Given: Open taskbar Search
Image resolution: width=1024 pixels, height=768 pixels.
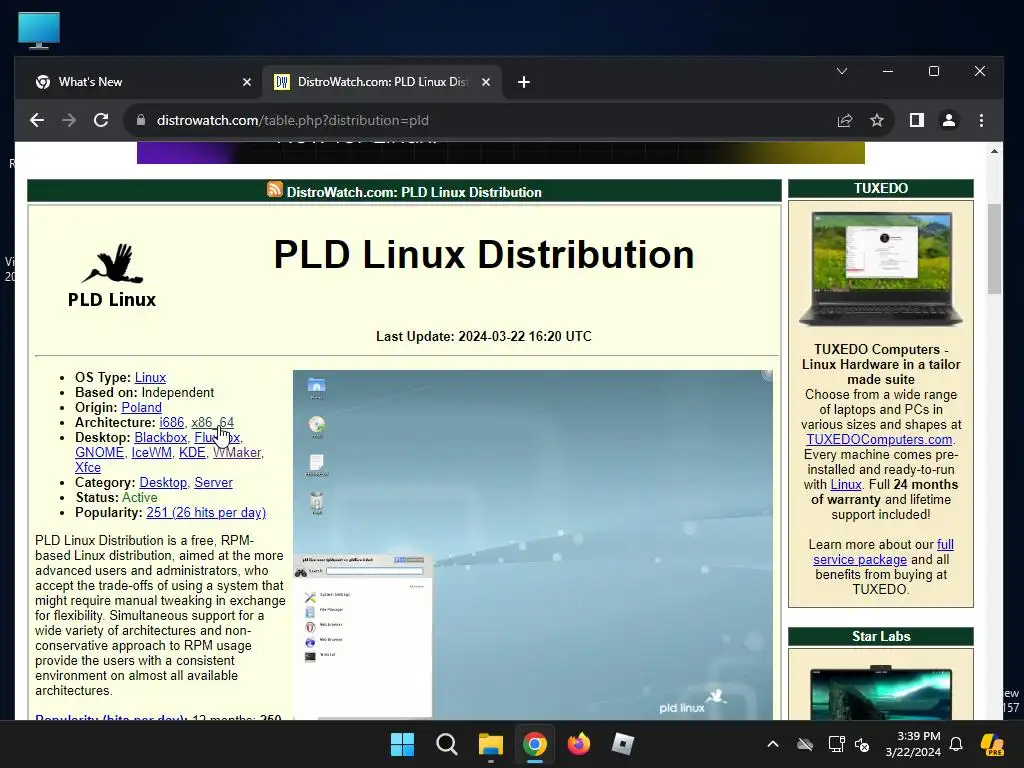Looking at the screenshot, I should coord(447,744).
